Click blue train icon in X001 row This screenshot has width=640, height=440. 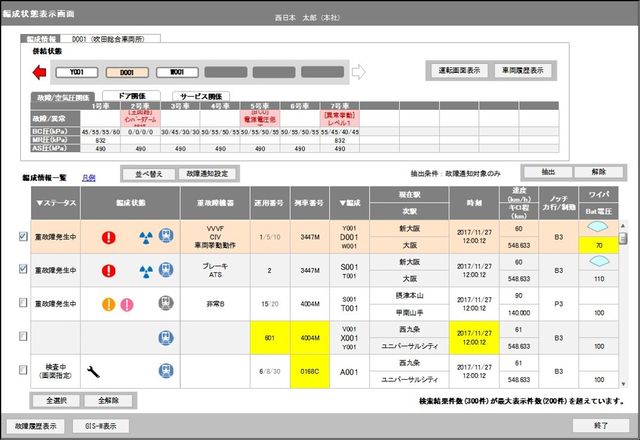[166, 338]
